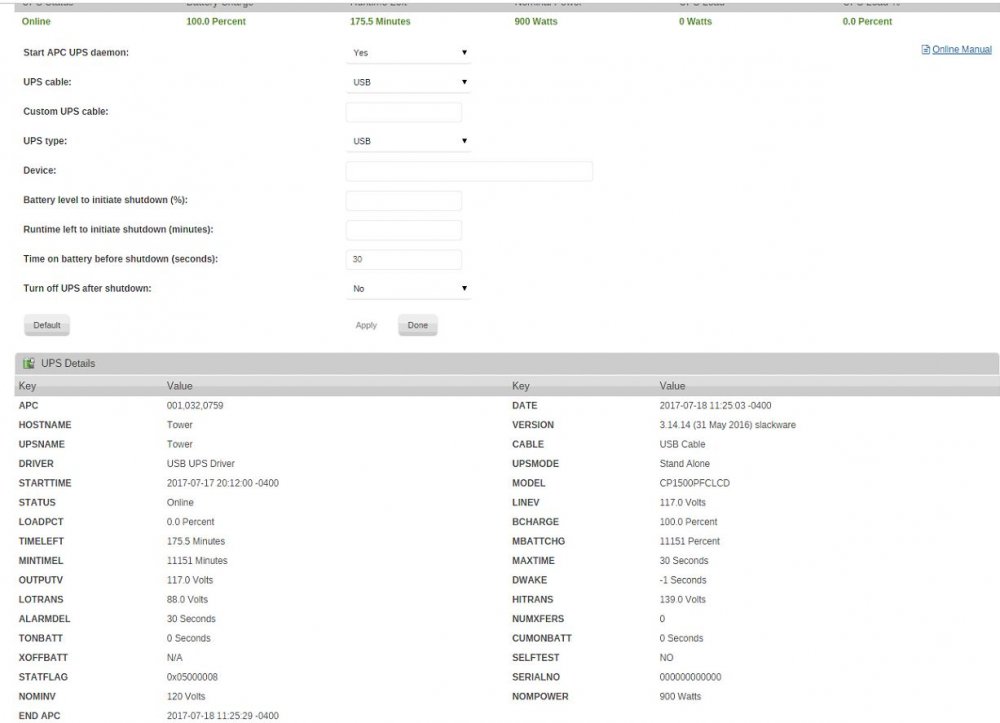The width and height of the screenshot is (1000, 723).
Task: Click the ALARMDEL key cell
Action: [45, 619]
